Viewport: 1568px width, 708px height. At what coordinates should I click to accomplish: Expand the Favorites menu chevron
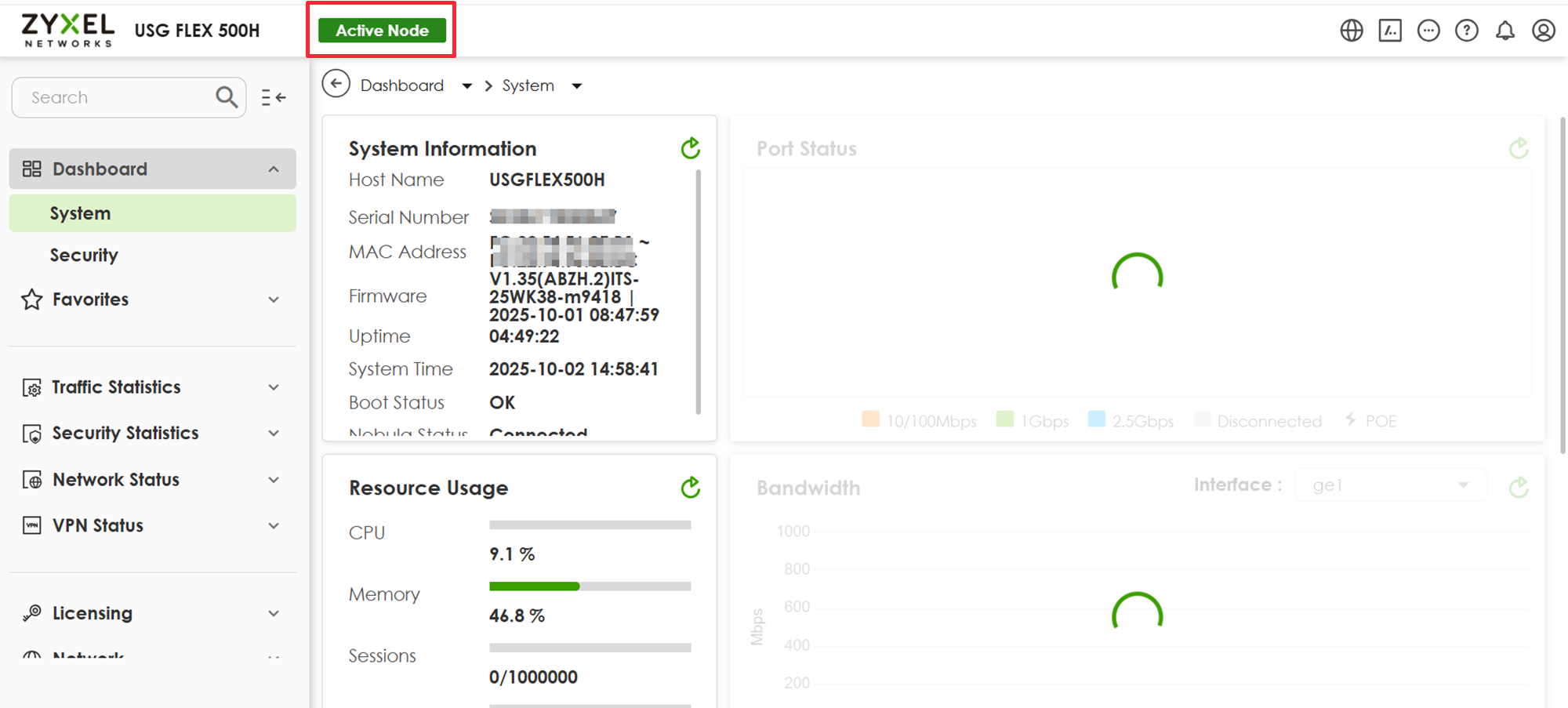click(x=274, y=300)
